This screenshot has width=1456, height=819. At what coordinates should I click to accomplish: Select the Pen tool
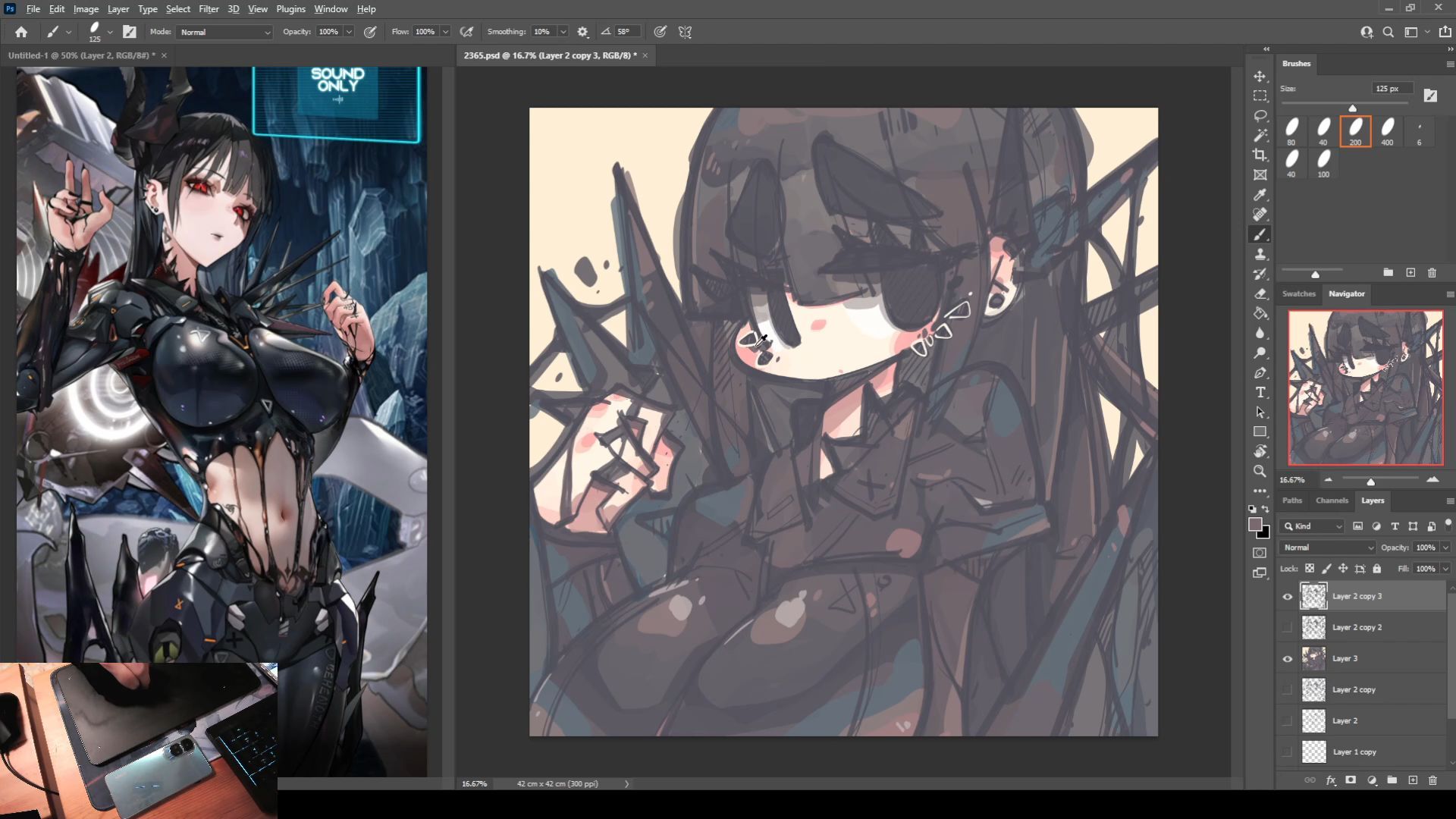[x=1260, y=373]
